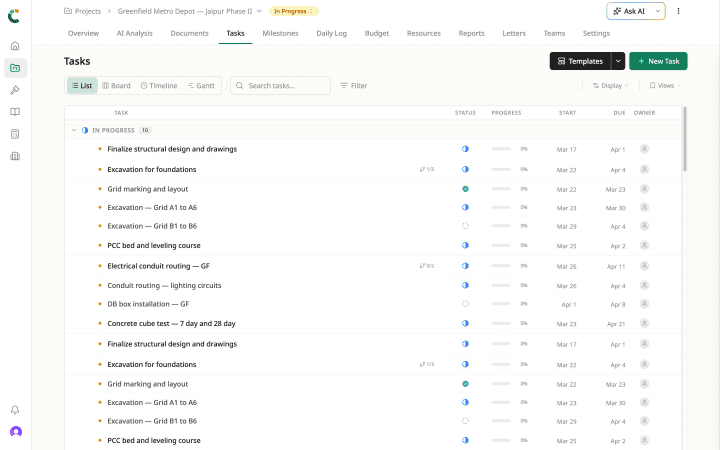This screenshot has height=450, width=720.
Task: Click due date Apr 11 of Electrical conduit routing
Action: 616,266
